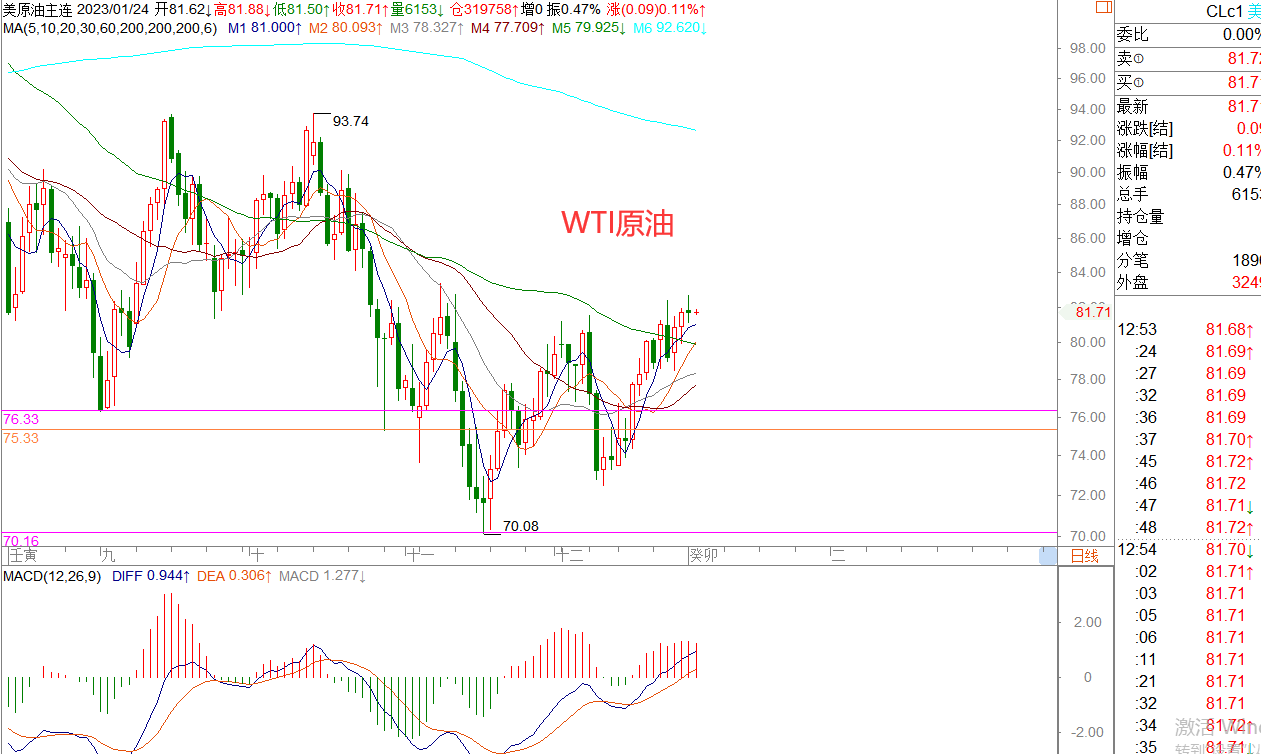Select the 外盘 row in quote panel

pos(1189,282)
